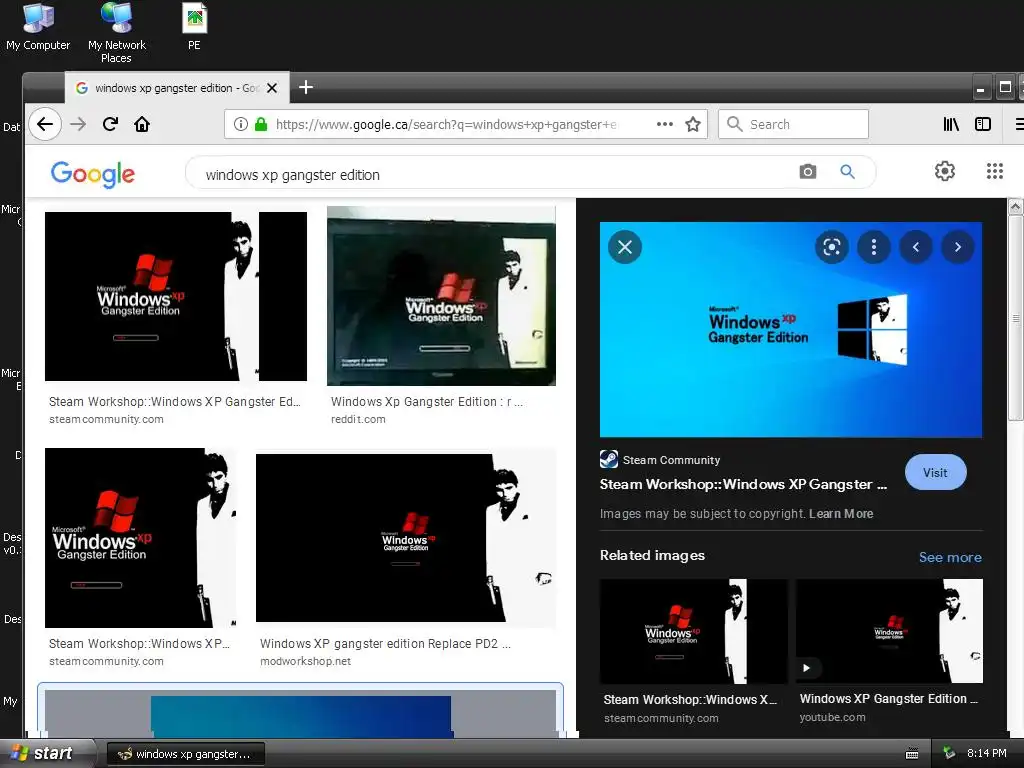1024x768 pixels.
Task: Click the Windows Xp Gangster Edition reddit caption
Action: [426, 402]
